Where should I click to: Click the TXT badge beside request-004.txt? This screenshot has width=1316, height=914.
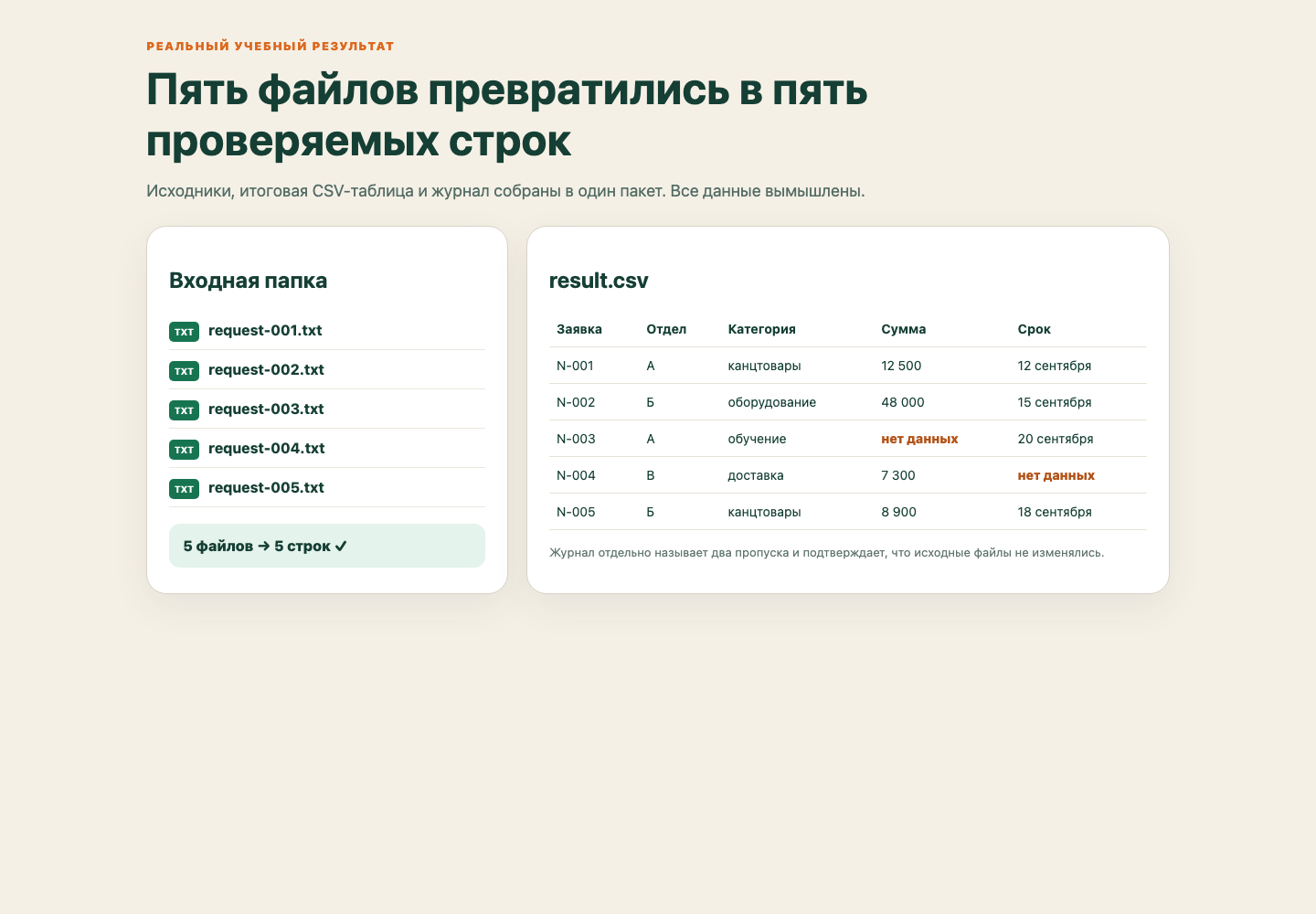pyautogui.click(x=184, y=450)
